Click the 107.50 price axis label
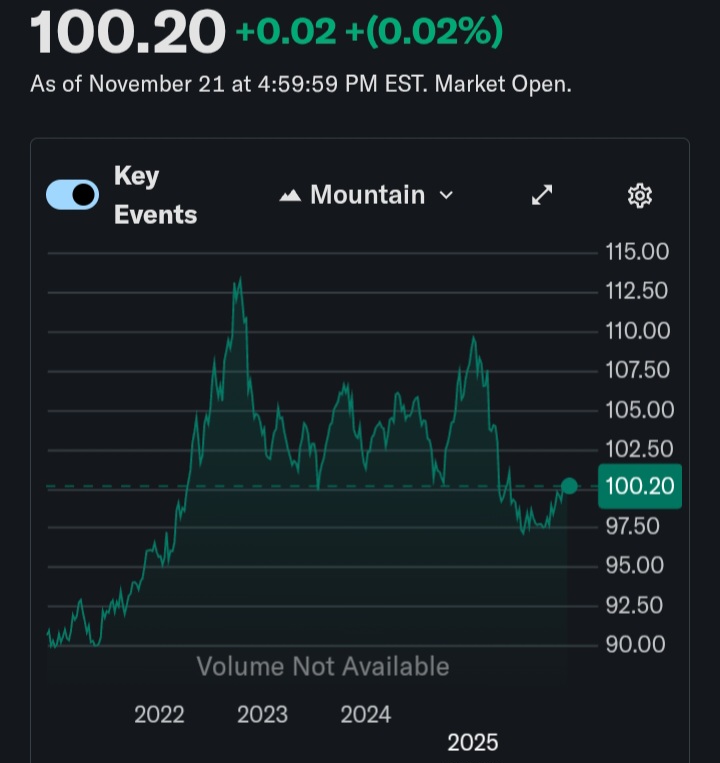This screenshot has height=763, width=720. click(x=637, y=370)
